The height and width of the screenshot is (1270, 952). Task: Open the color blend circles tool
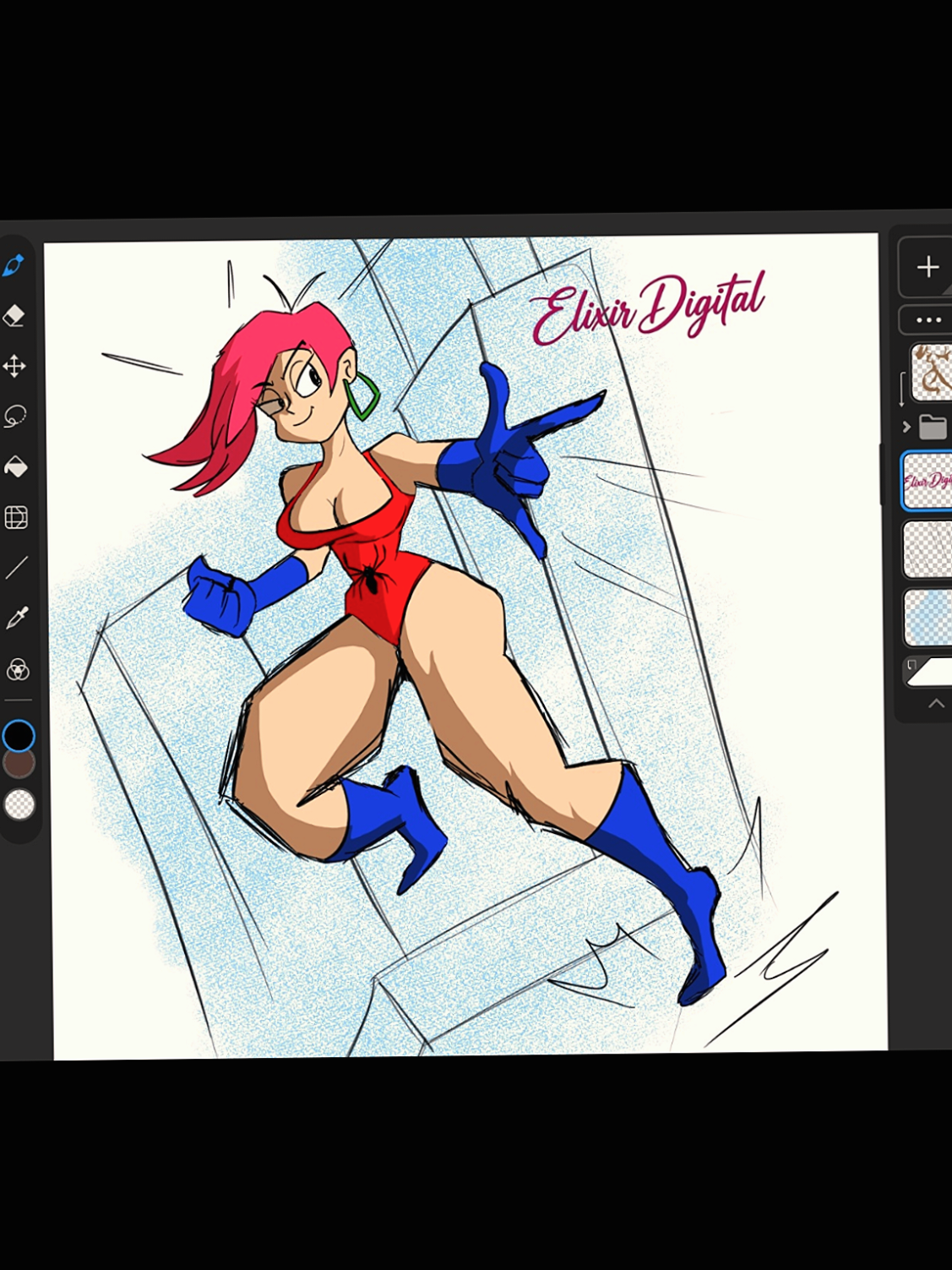(x=18, y=670)
